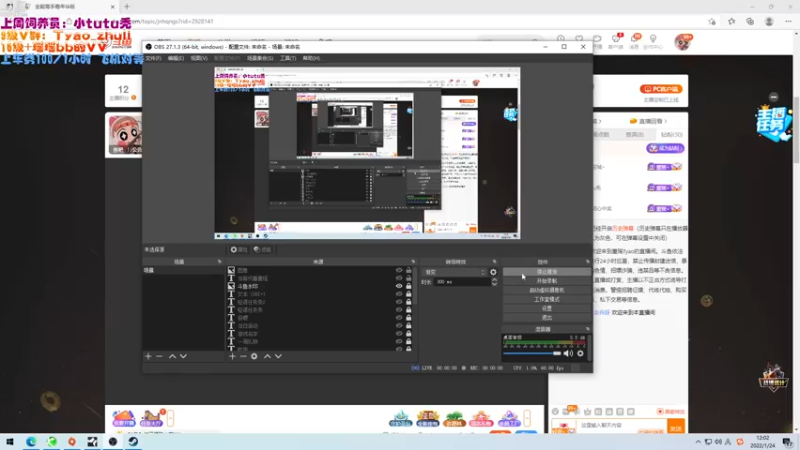Open new browser tab with plus

tap(127, 7)
